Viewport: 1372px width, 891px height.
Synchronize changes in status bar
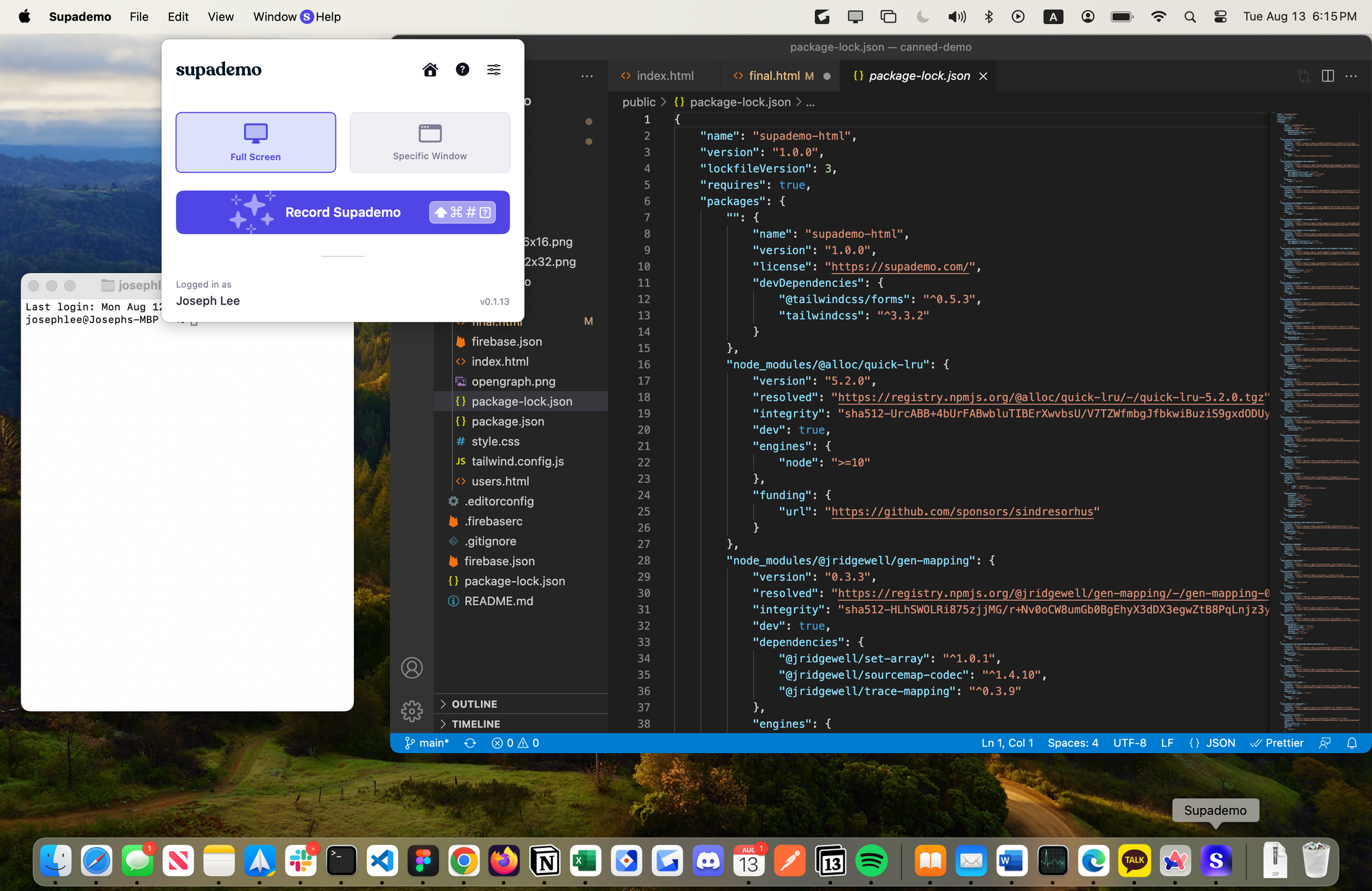point(470,743)
